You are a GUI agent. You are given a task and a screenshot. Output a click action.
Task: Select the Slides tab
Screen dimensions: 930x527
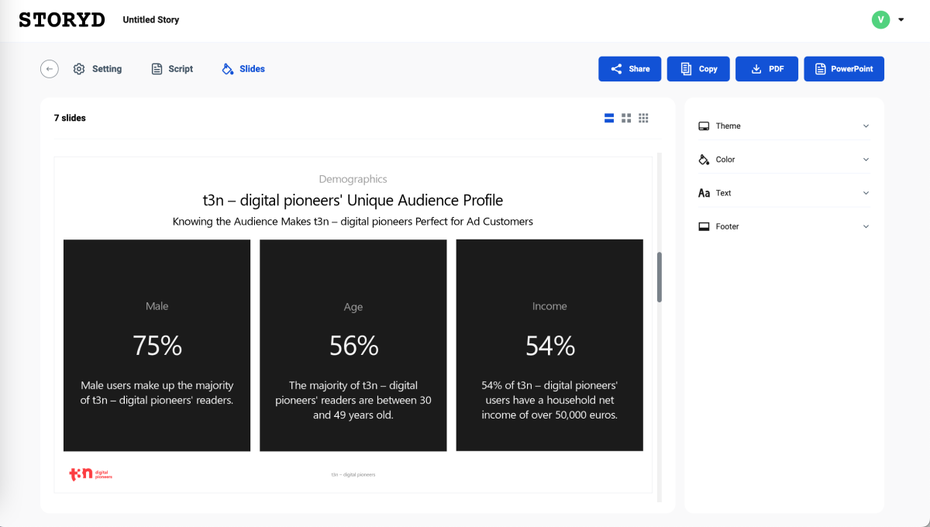pyautogui.click(x=243, y=69)
